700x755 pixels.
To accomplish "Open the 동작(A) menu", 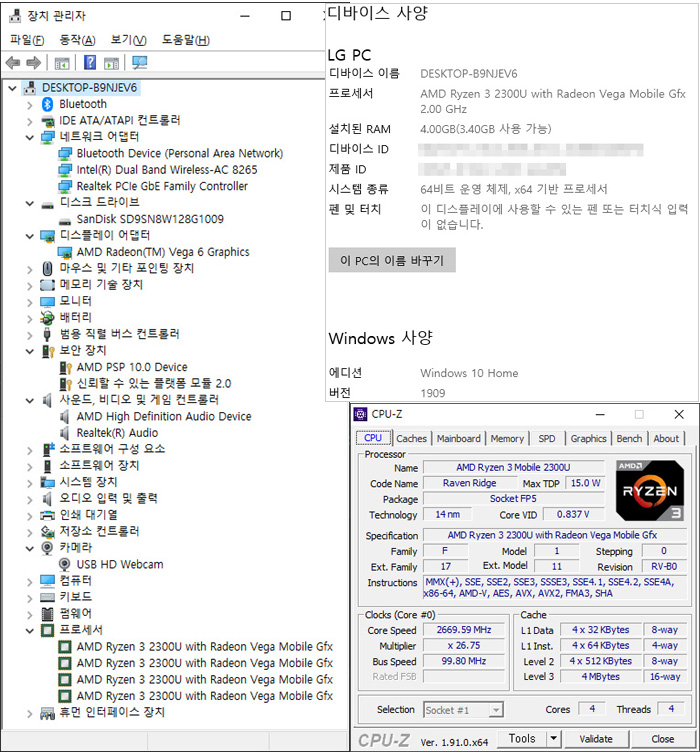I will click(77, 40).
